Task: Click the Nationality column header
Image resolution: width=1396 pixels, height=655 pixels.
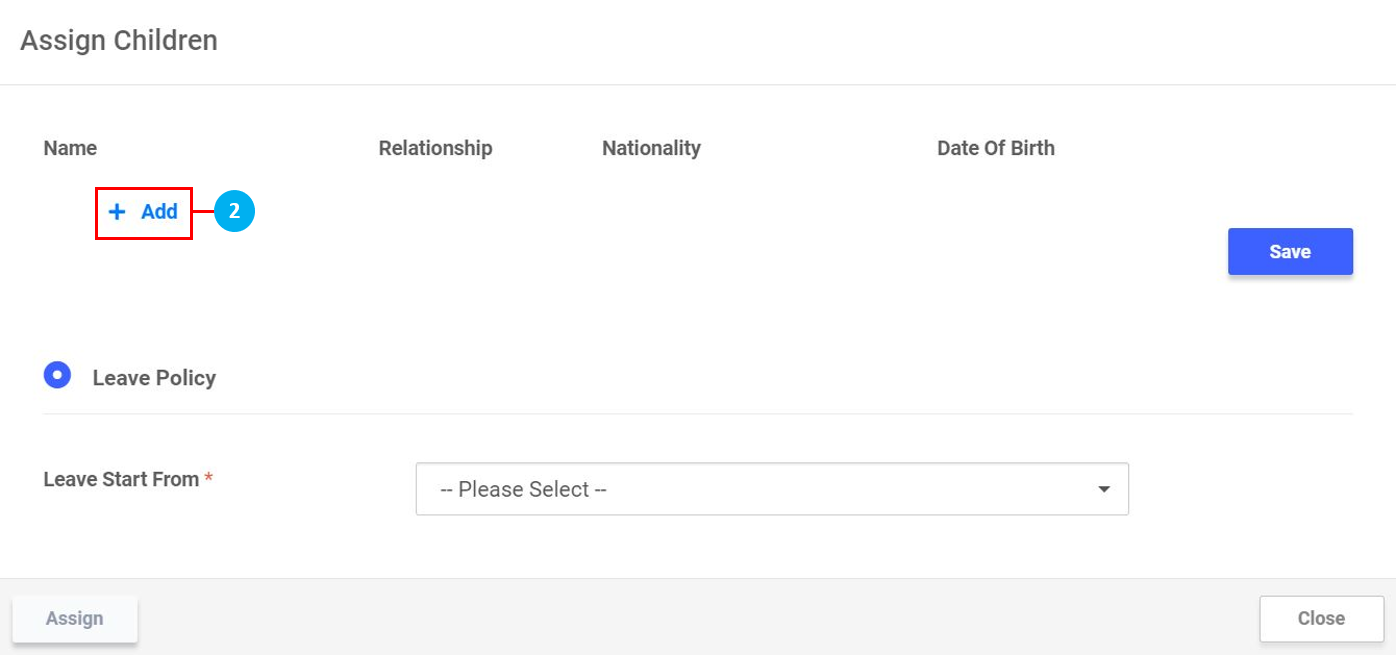Action: [x=651, y=148]
